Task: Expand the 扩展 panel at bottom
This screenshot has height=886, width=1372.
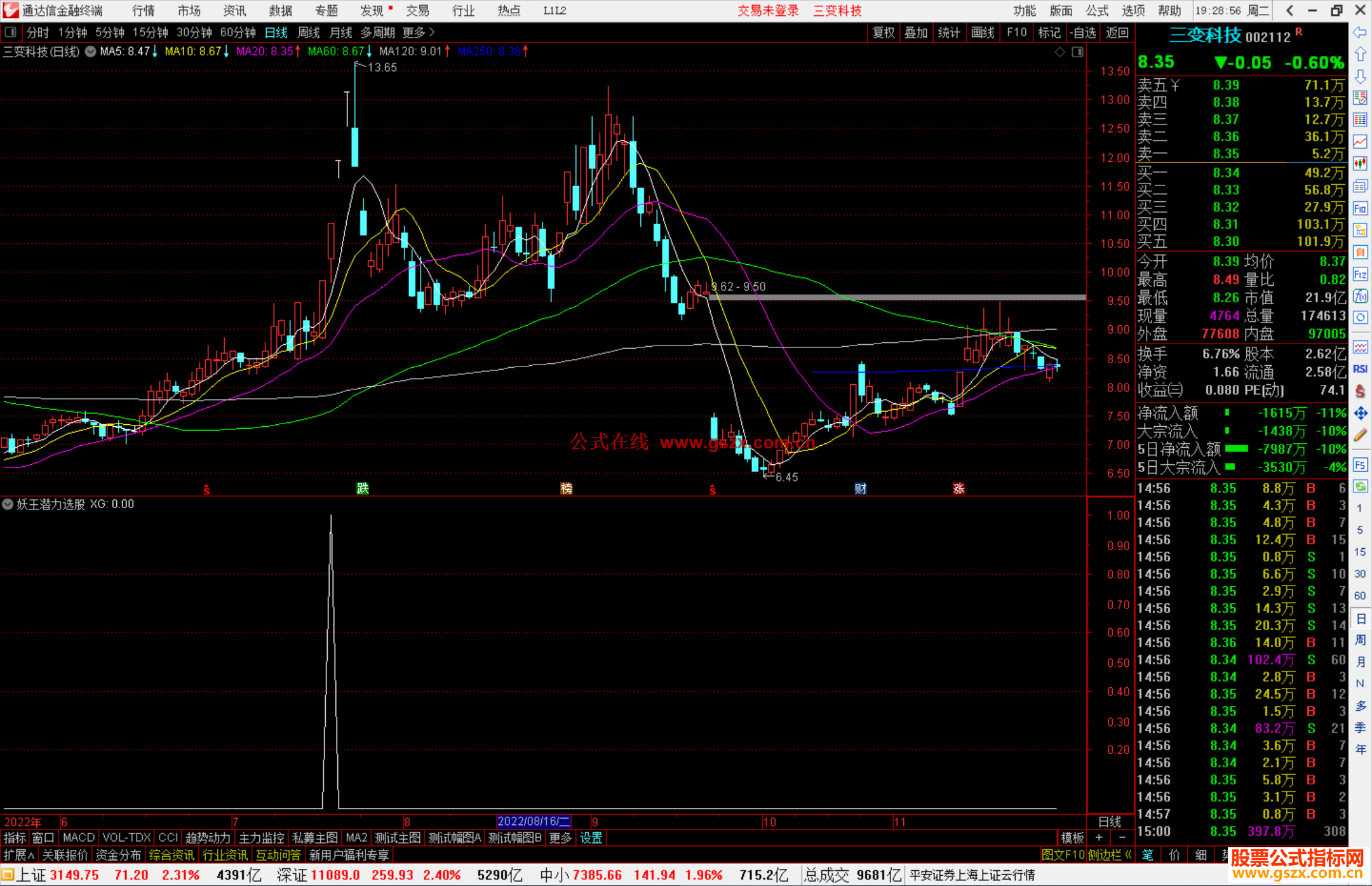Action: (x=18, y=855)
